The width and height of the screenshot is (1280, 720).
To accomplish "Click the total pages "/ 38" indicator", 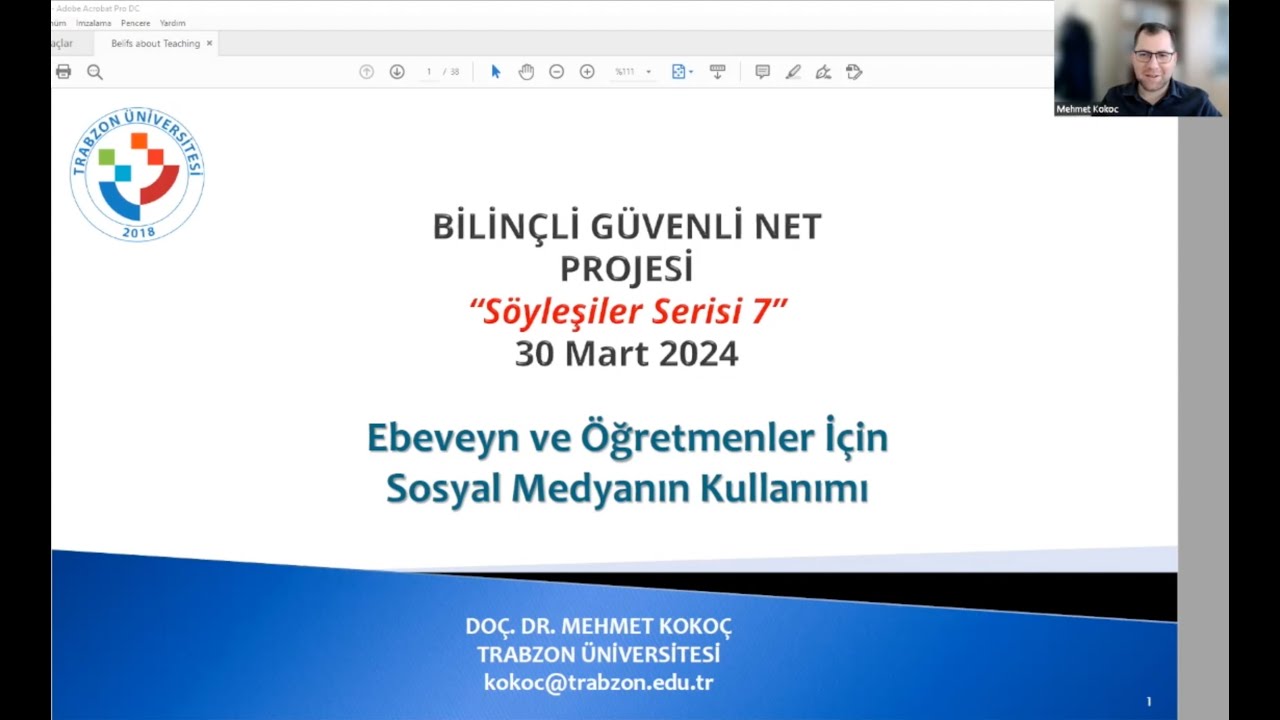I will pos(451,72).
